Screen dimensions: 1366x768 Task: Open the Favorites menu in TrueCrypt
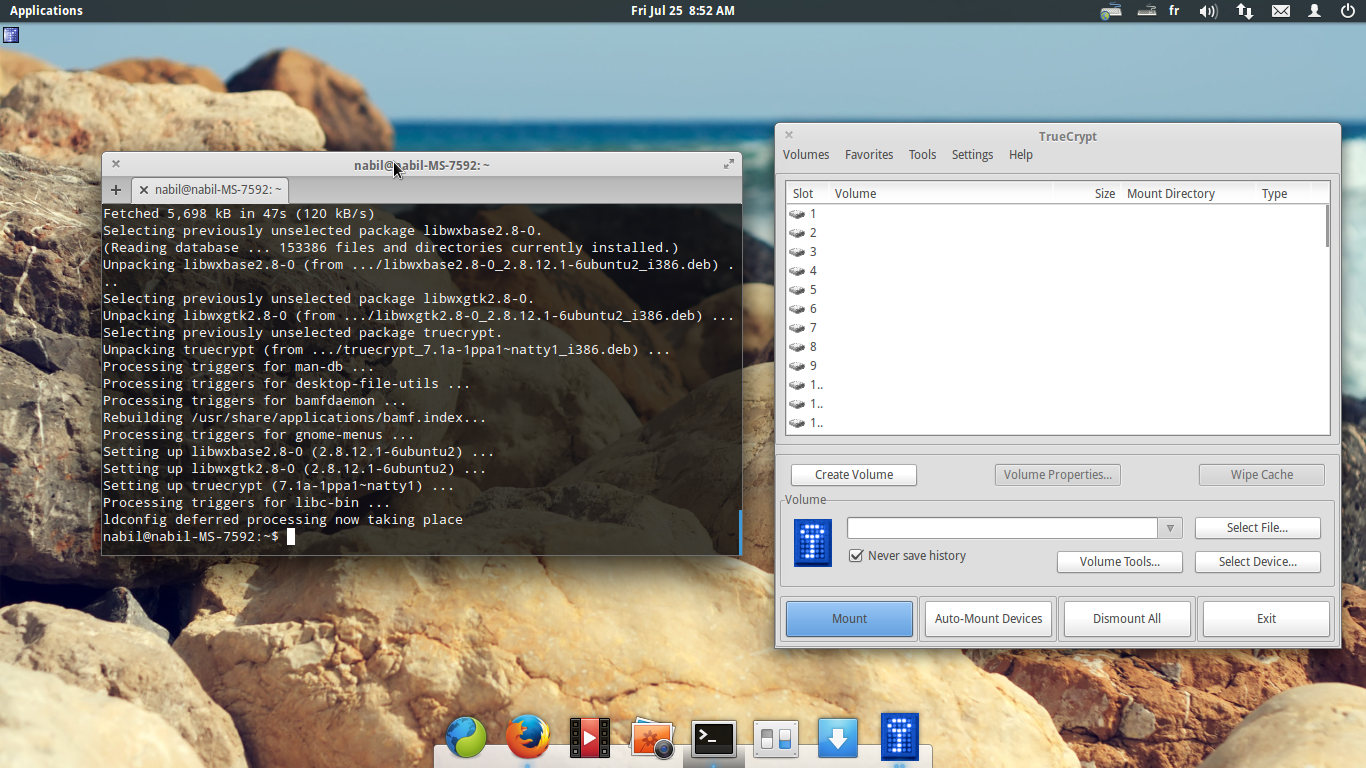[x=869, y=155]
